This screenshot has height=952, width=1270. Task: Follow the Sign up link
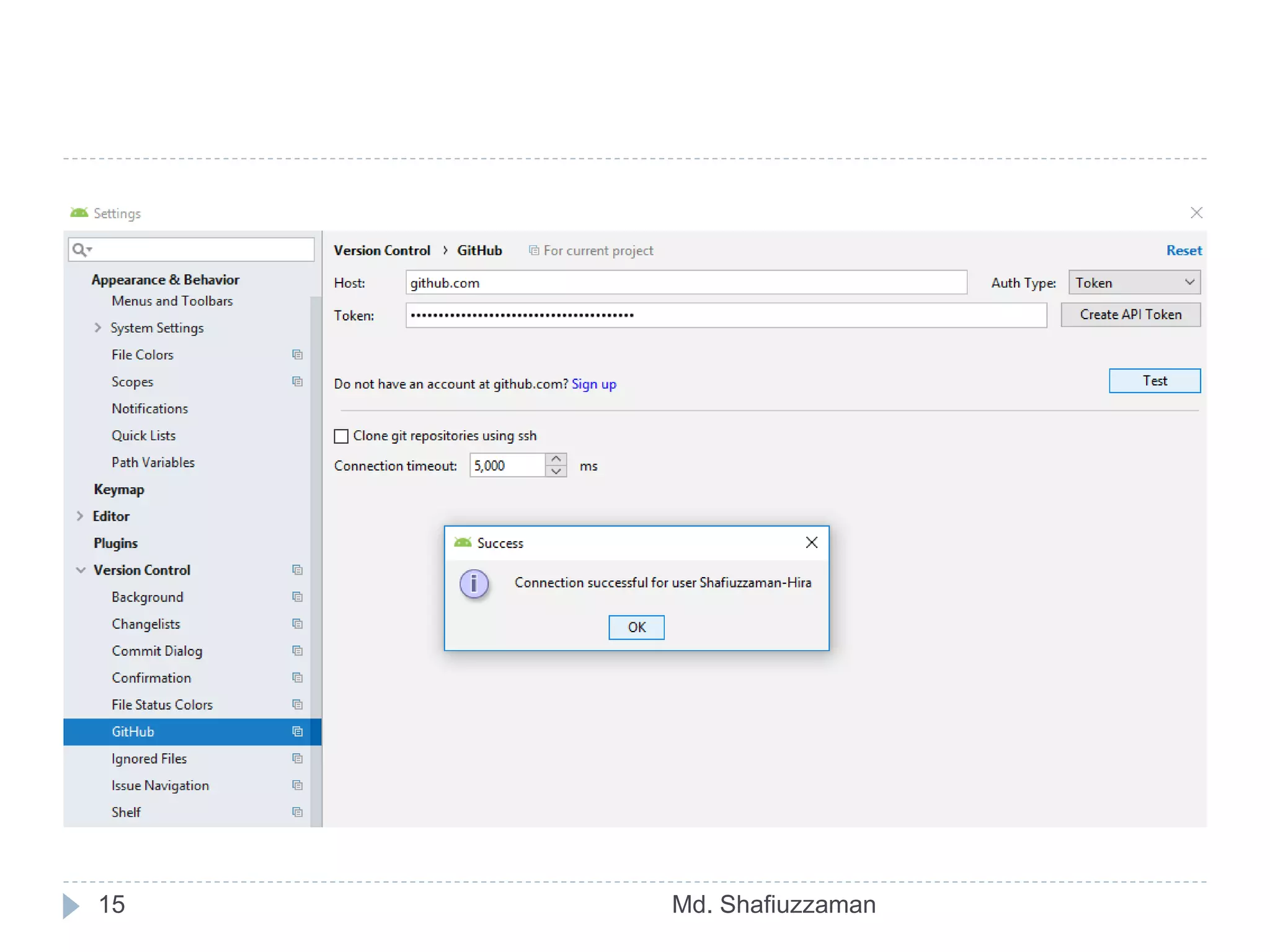tap(593, 384)
